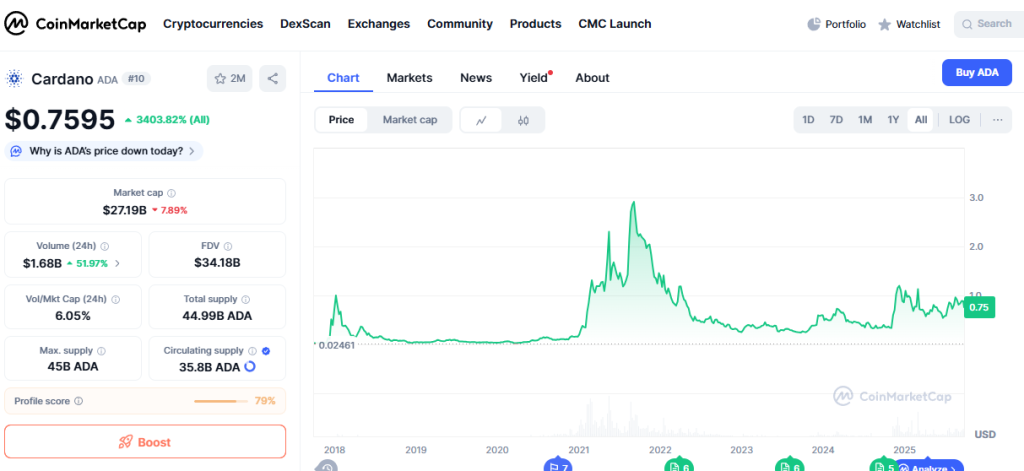The width and height of the screenshot is (1024, 471).
Task: Switch to candlestick chart icon
Action: coord(523,120)
